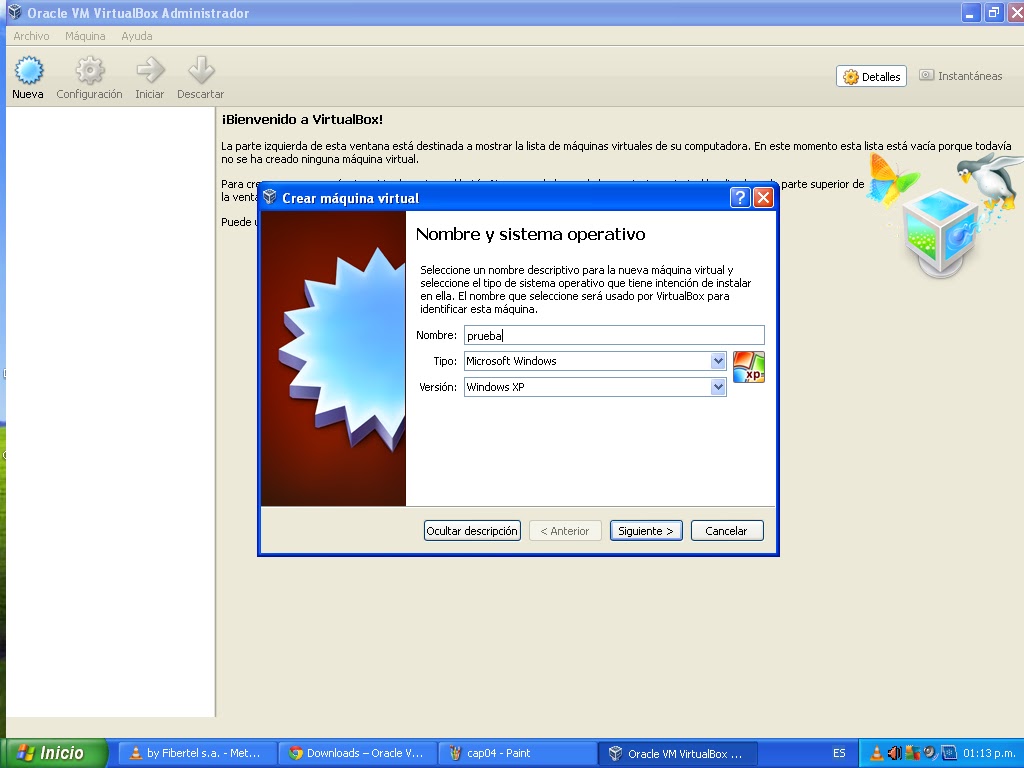Click the AVG antivirus tray icon
Image resolution: width=1024 pixels, height=768 pixels.
click(912, 753)
